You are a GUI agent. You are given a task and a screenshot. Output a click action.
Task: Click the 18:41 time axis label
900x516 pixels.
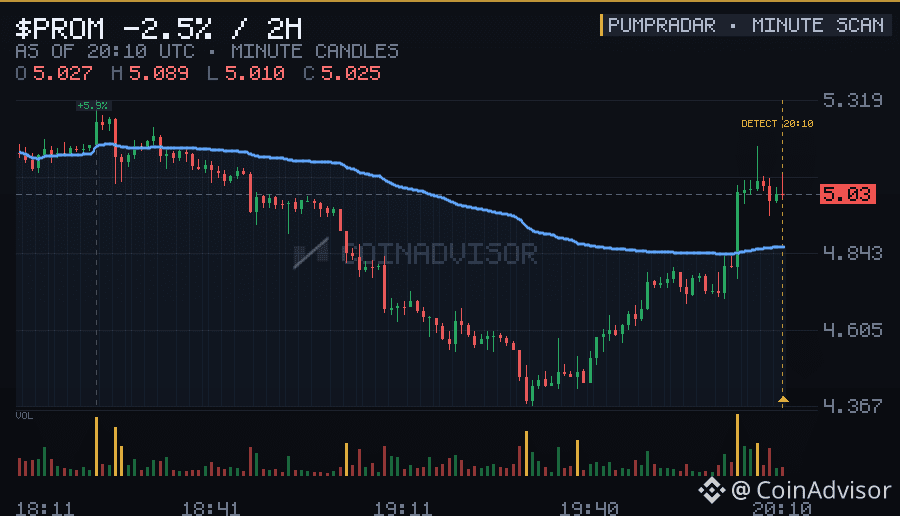pos(211,509)
